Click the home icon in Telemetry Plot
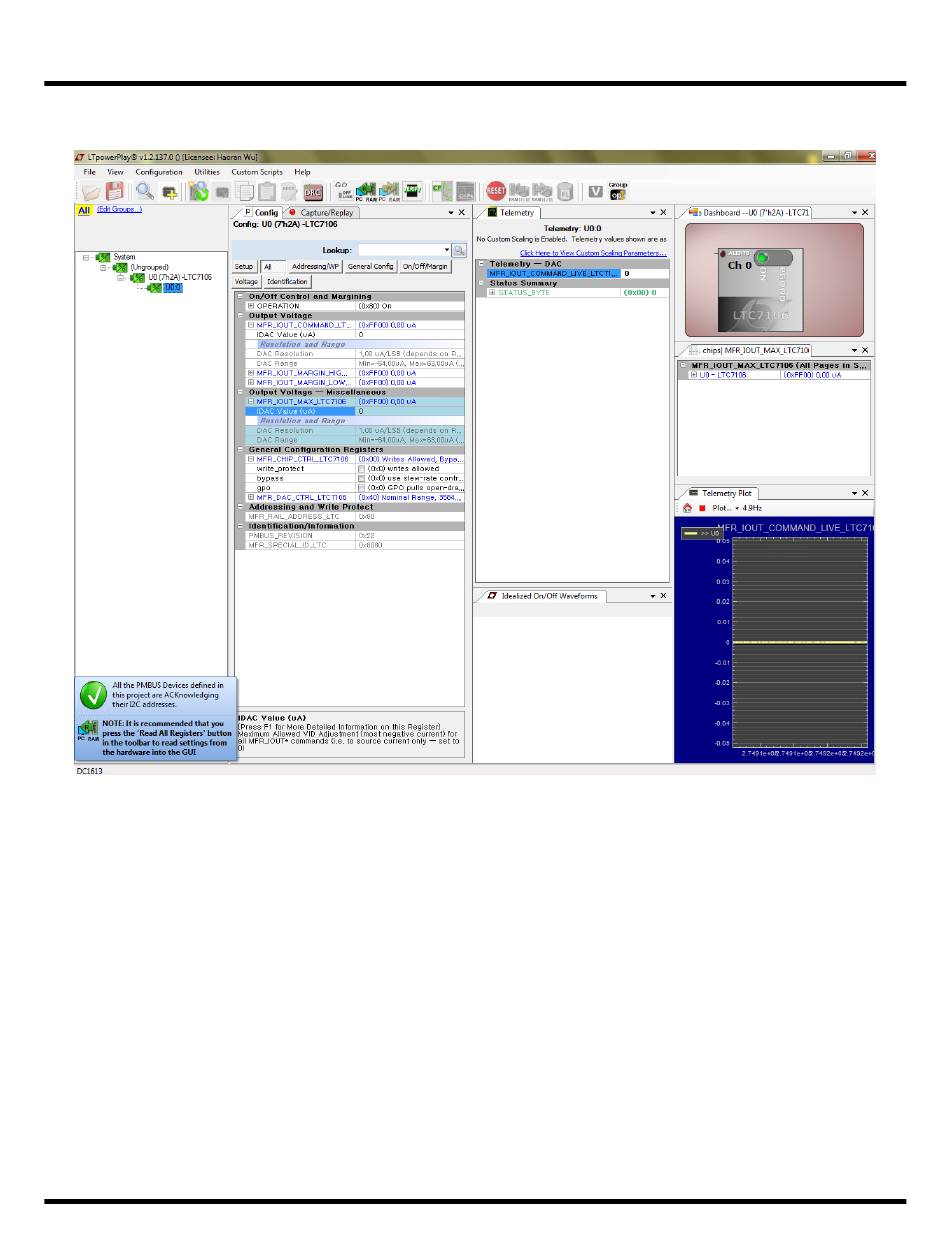The height and width of the screenshot is (1248, 950). 687,508
